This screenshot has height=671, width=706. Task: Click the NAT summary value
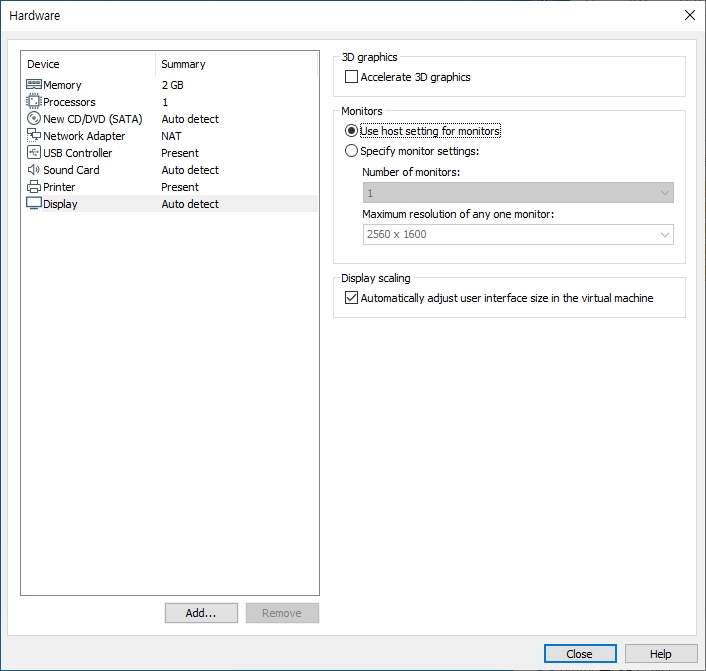[172, 136]
